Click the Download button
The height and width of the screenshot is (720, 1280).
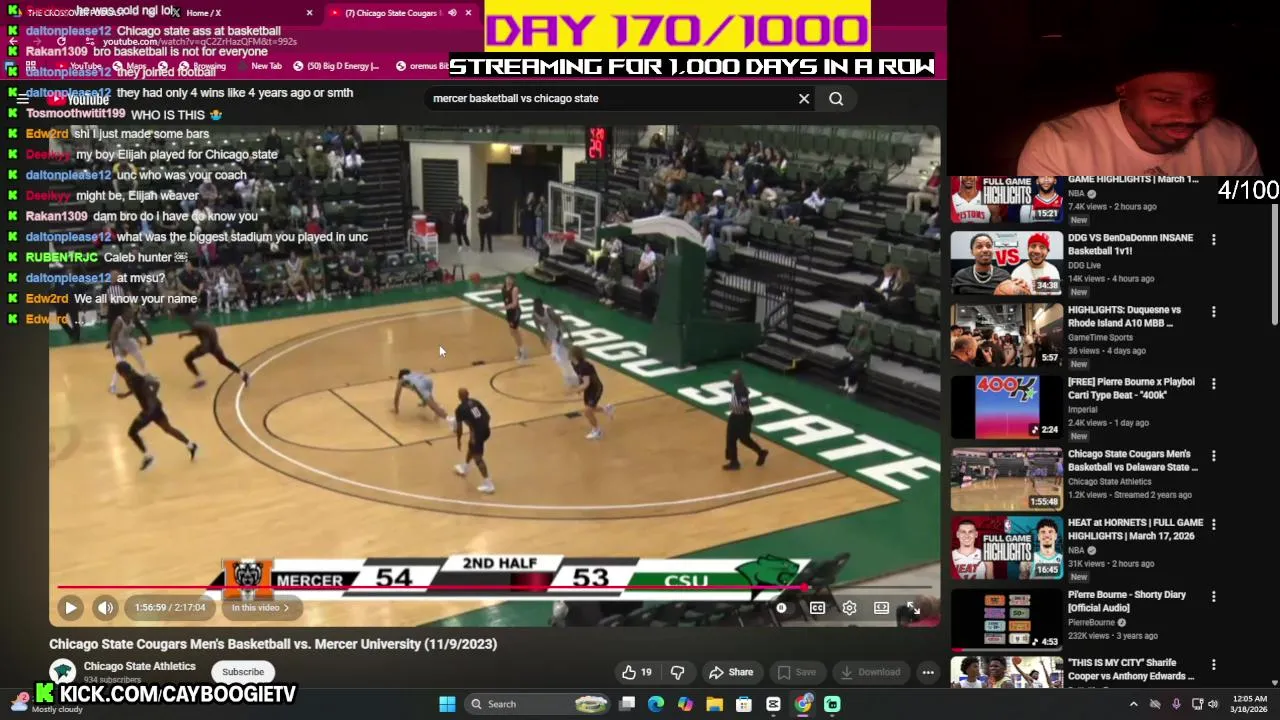pos(870,672)
